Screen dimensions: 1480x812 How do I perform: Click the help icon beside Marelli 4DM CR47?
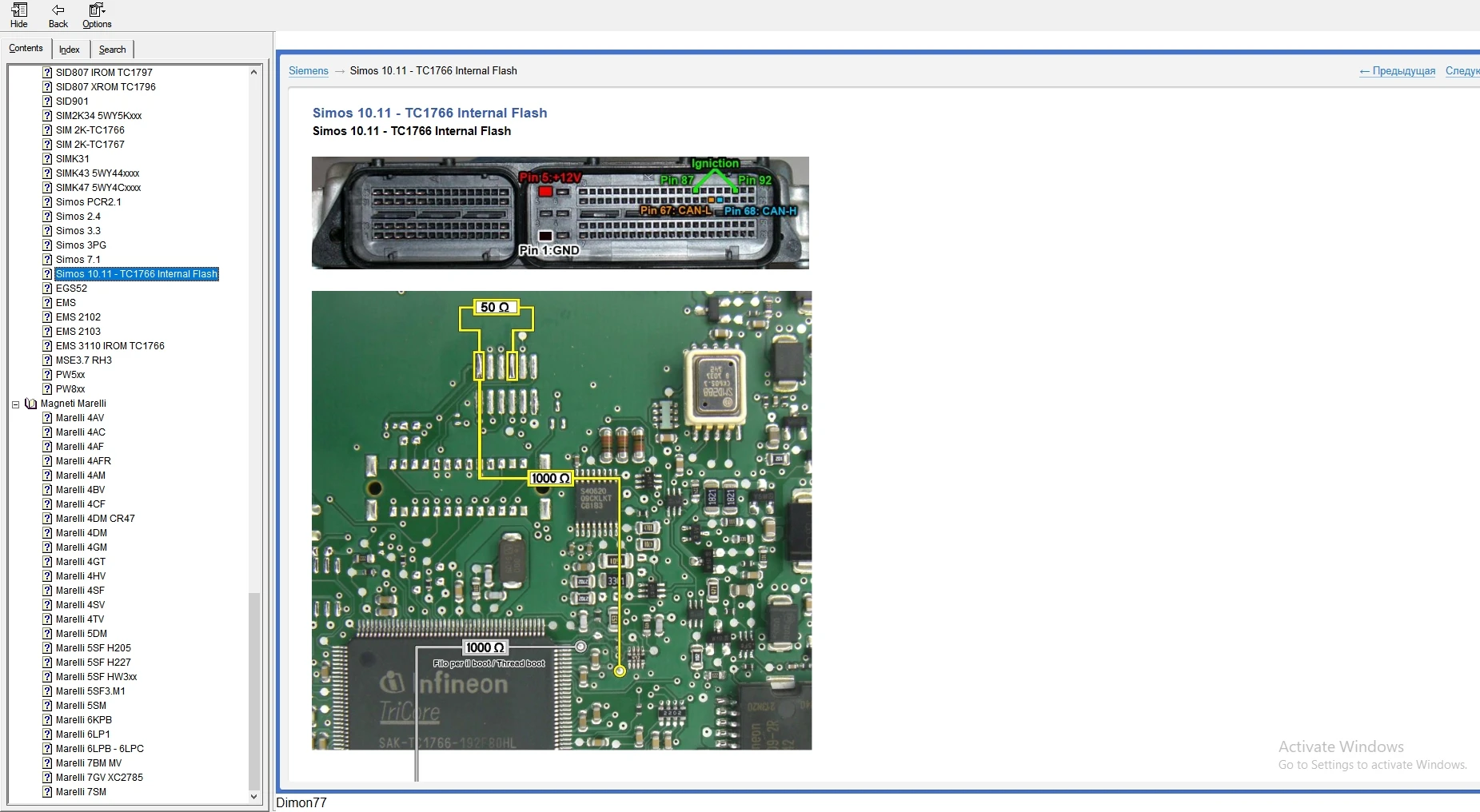[x=47, y=519]
